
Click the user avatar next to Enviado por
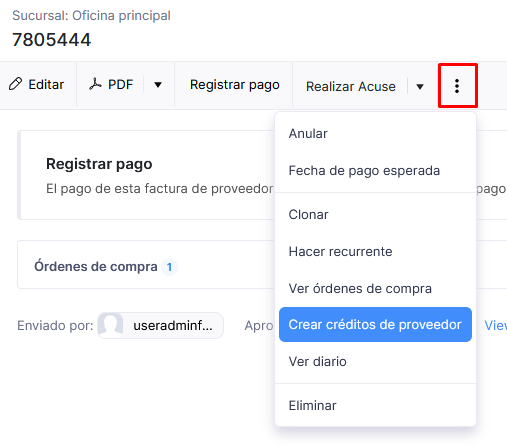coord(111,325)
